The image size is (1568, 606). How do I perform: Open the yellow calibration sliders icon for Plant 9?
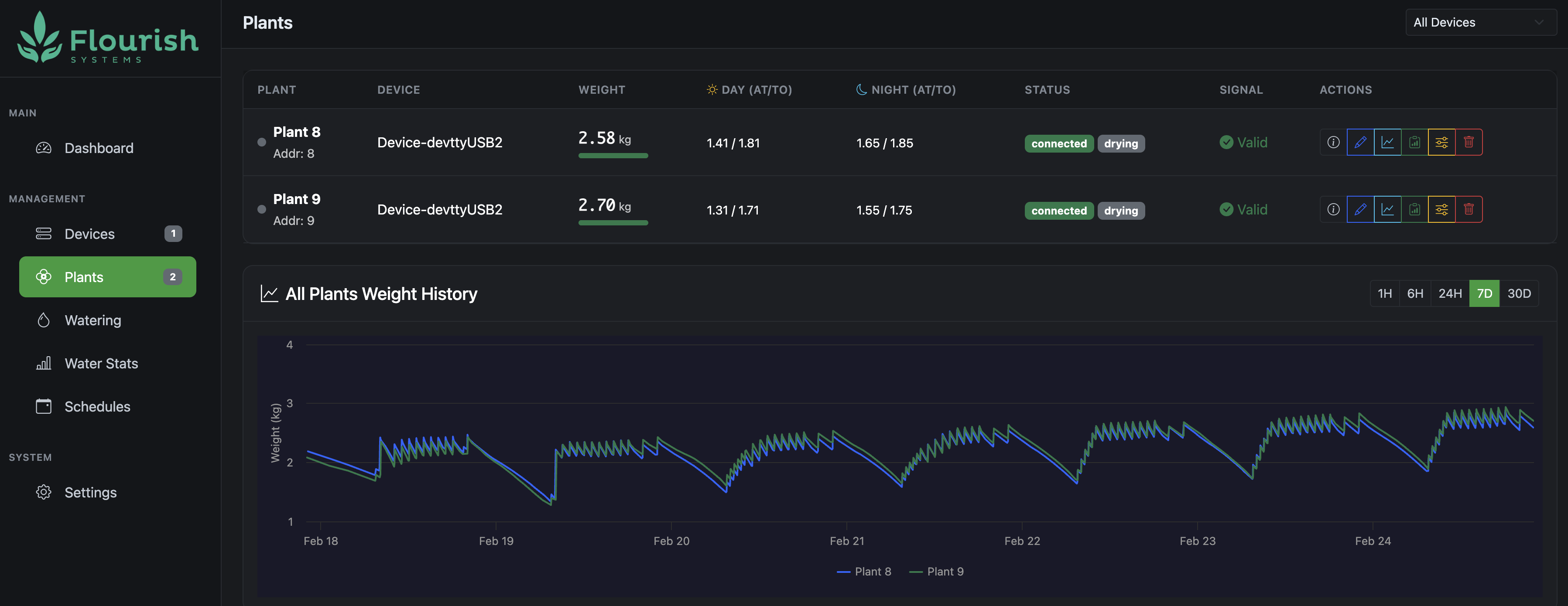(1441, 209)
